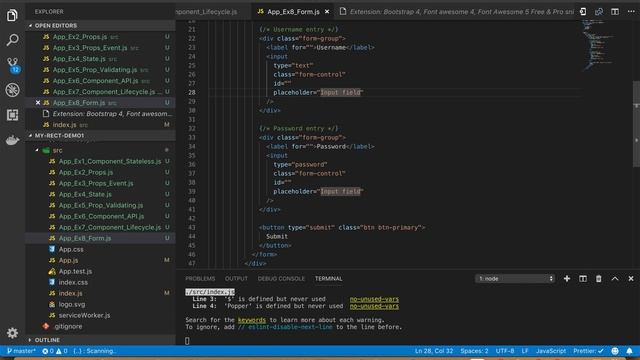Close App_Ex8_Form.js in Open Editors

[38, 102]
